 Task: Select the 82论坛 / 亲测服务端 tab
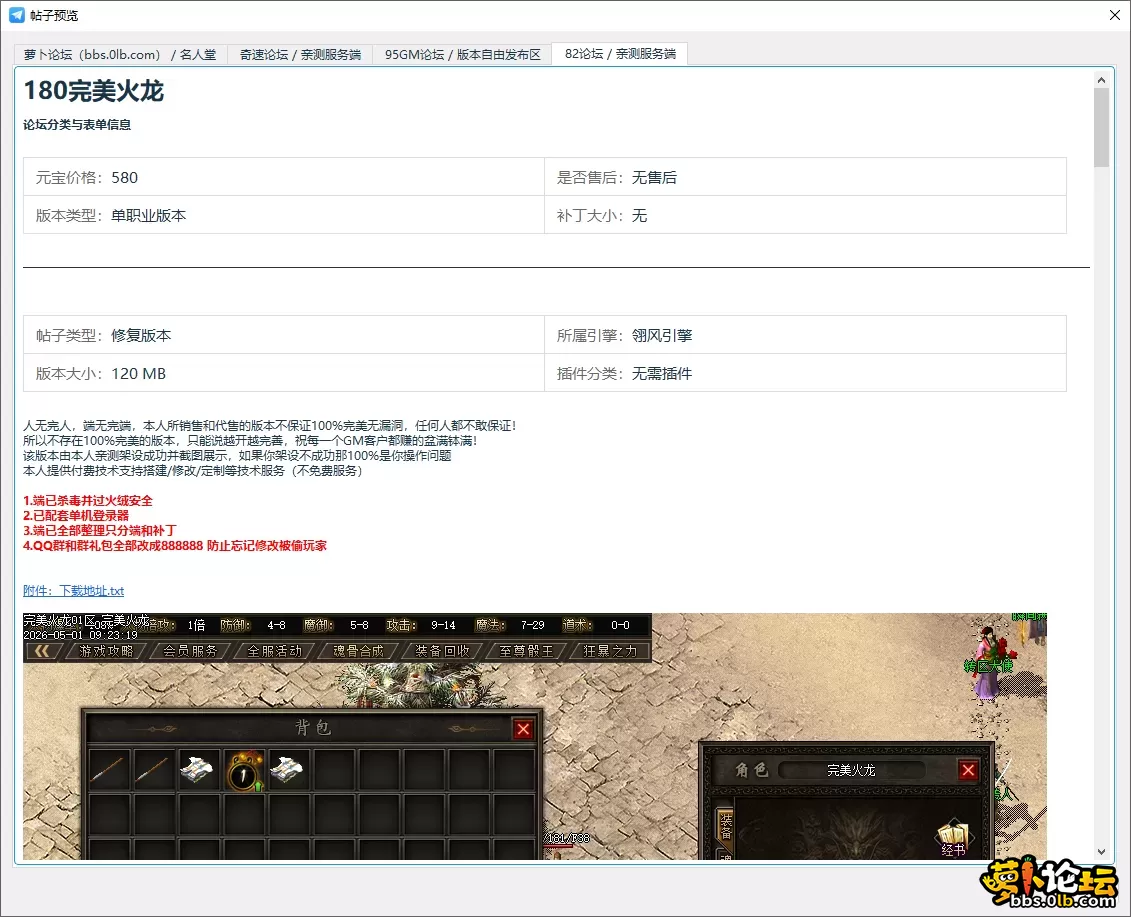pos(620,53)
